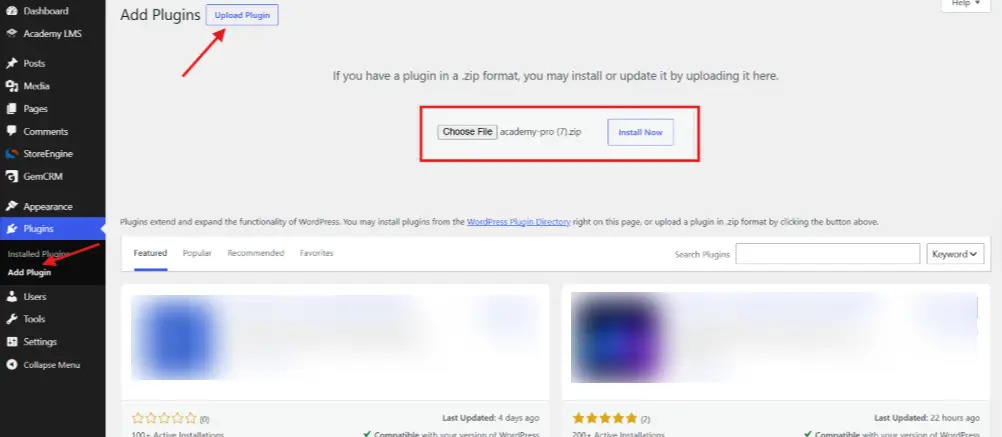
Task: Click the Dashboard gauge icon
Action: pos(11,11)
